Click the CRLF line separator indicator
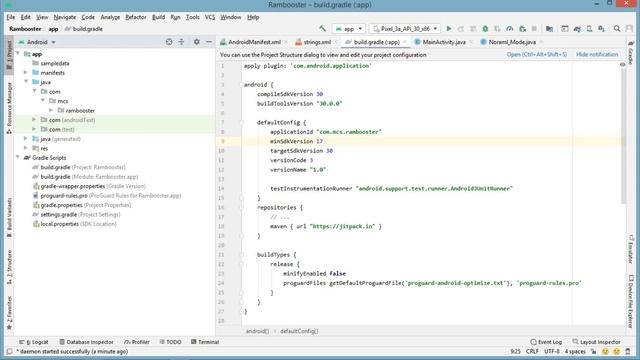This screenshot has width=640, height=360. 532,351
